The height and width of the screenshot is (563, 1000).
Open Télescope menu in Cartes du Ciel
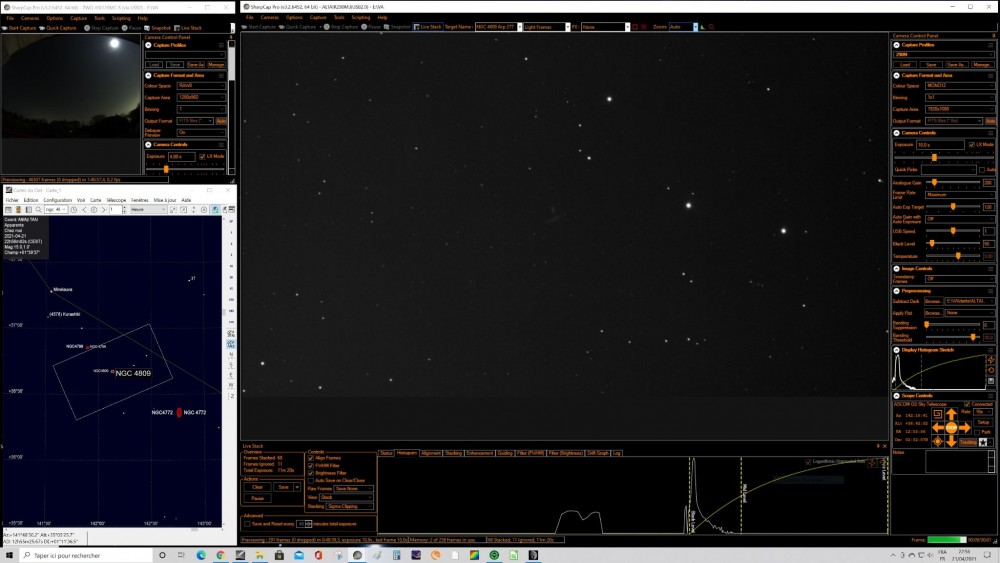pos(117,200)
